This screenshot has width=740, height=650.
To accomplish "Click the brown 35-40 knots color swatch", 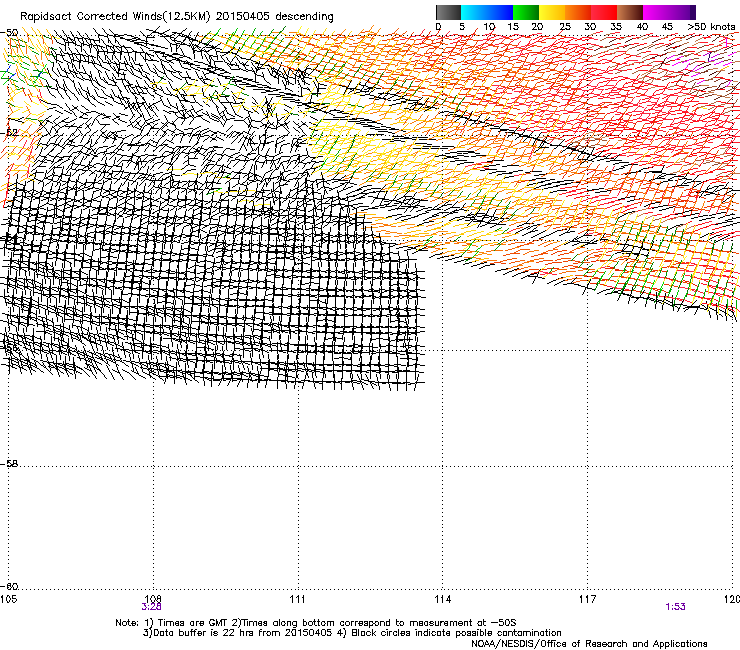I will (x=630, y=12).
